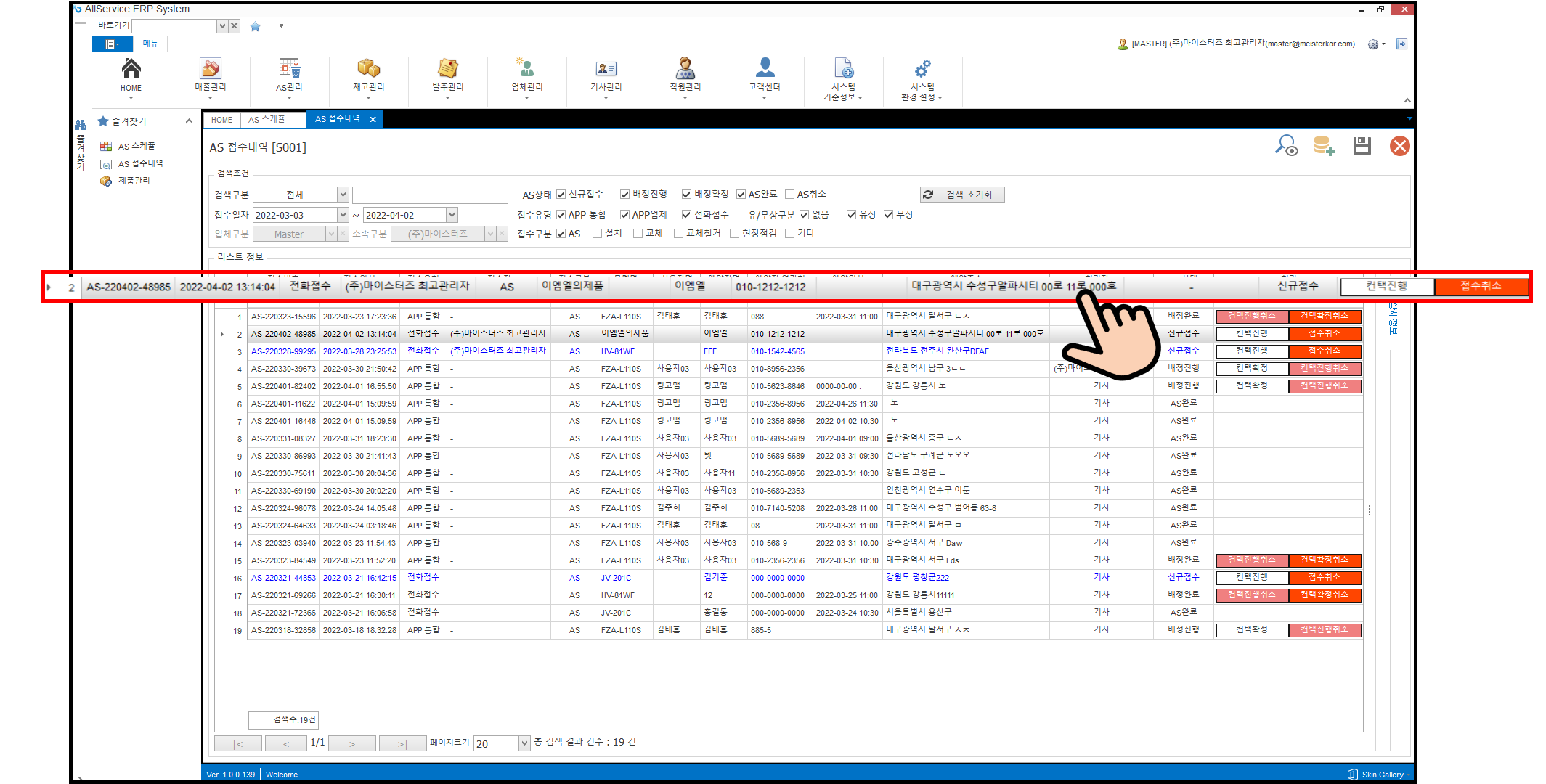1546x784 pixels.
Task: Click the search keyword text field
Action: 430,195
